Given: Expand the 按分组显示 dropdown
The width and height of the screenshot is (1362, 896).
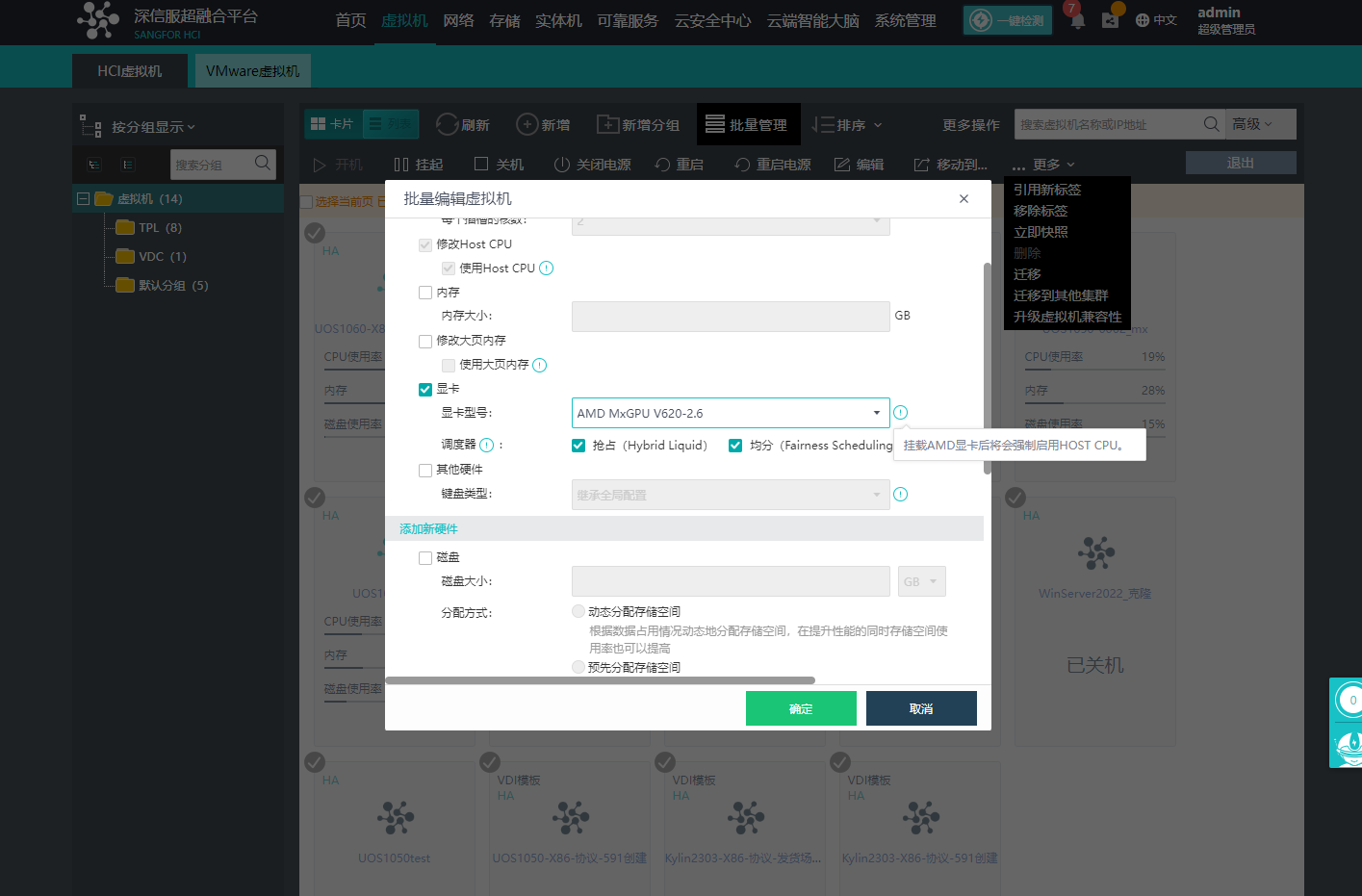Looking at the screenshot, I should pos(153,127).
